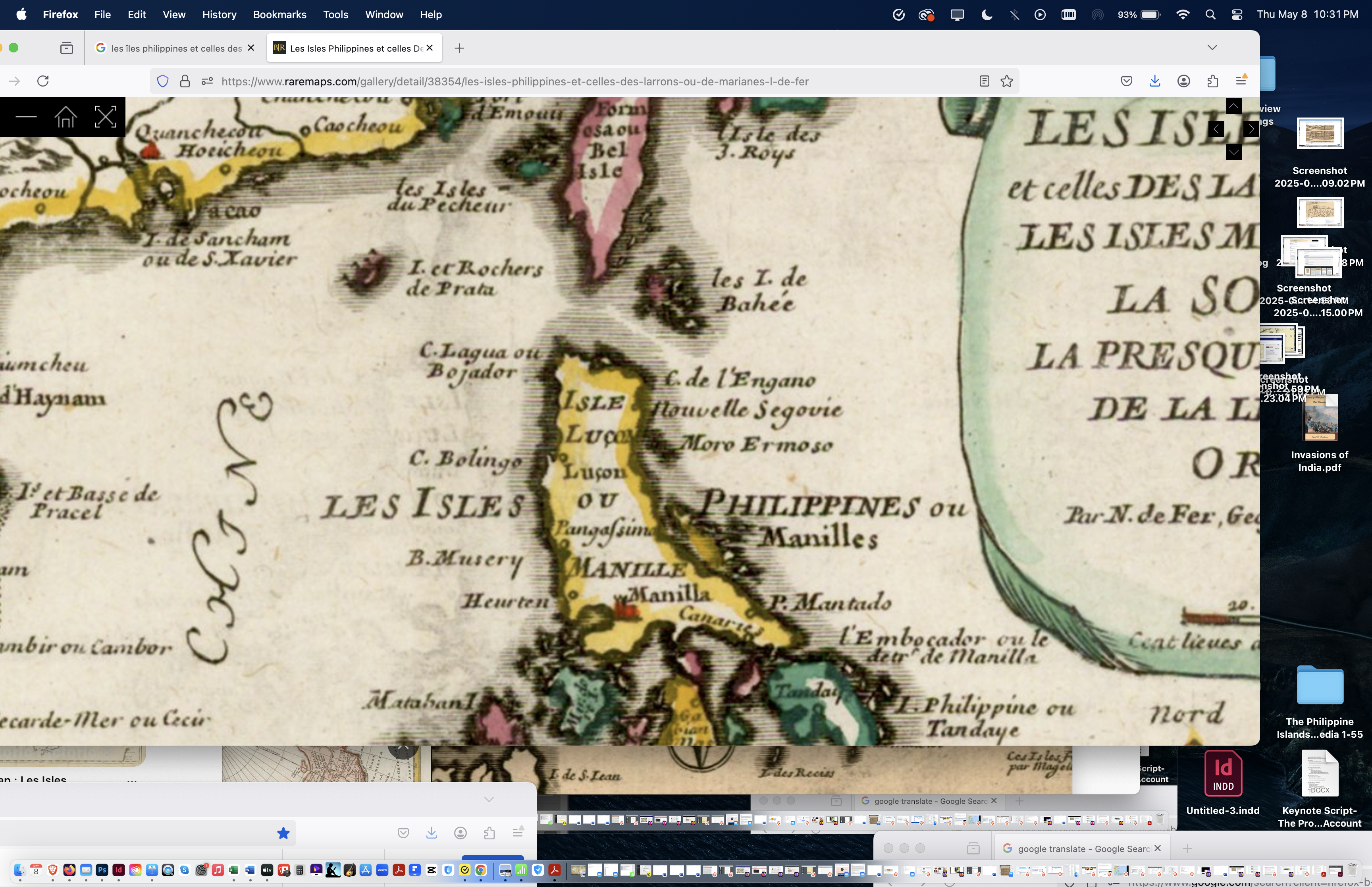Close 'google translate' tab in bottom-right window

point(1157,848)
